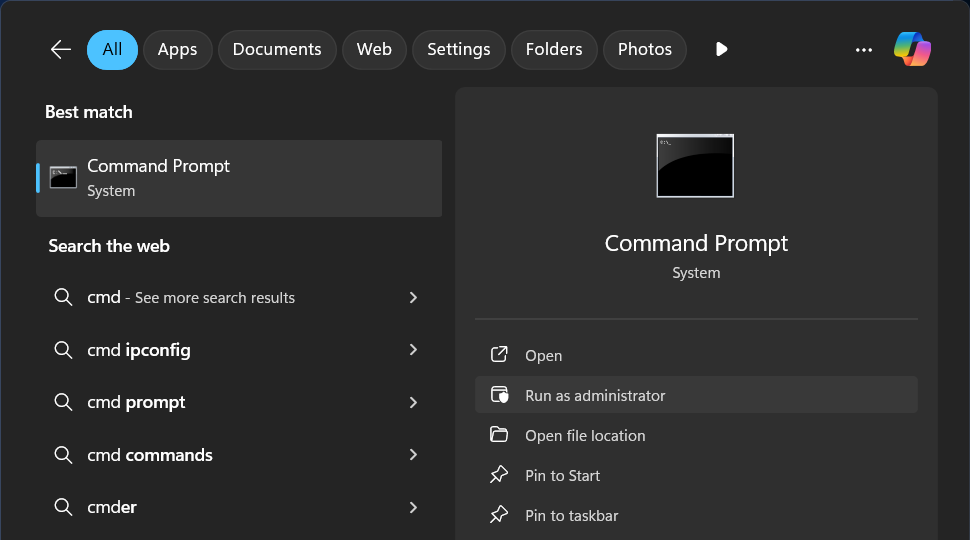Click Open in the Command Prompt actions
The image size is (970, 540).
click(x=543, y=356)
